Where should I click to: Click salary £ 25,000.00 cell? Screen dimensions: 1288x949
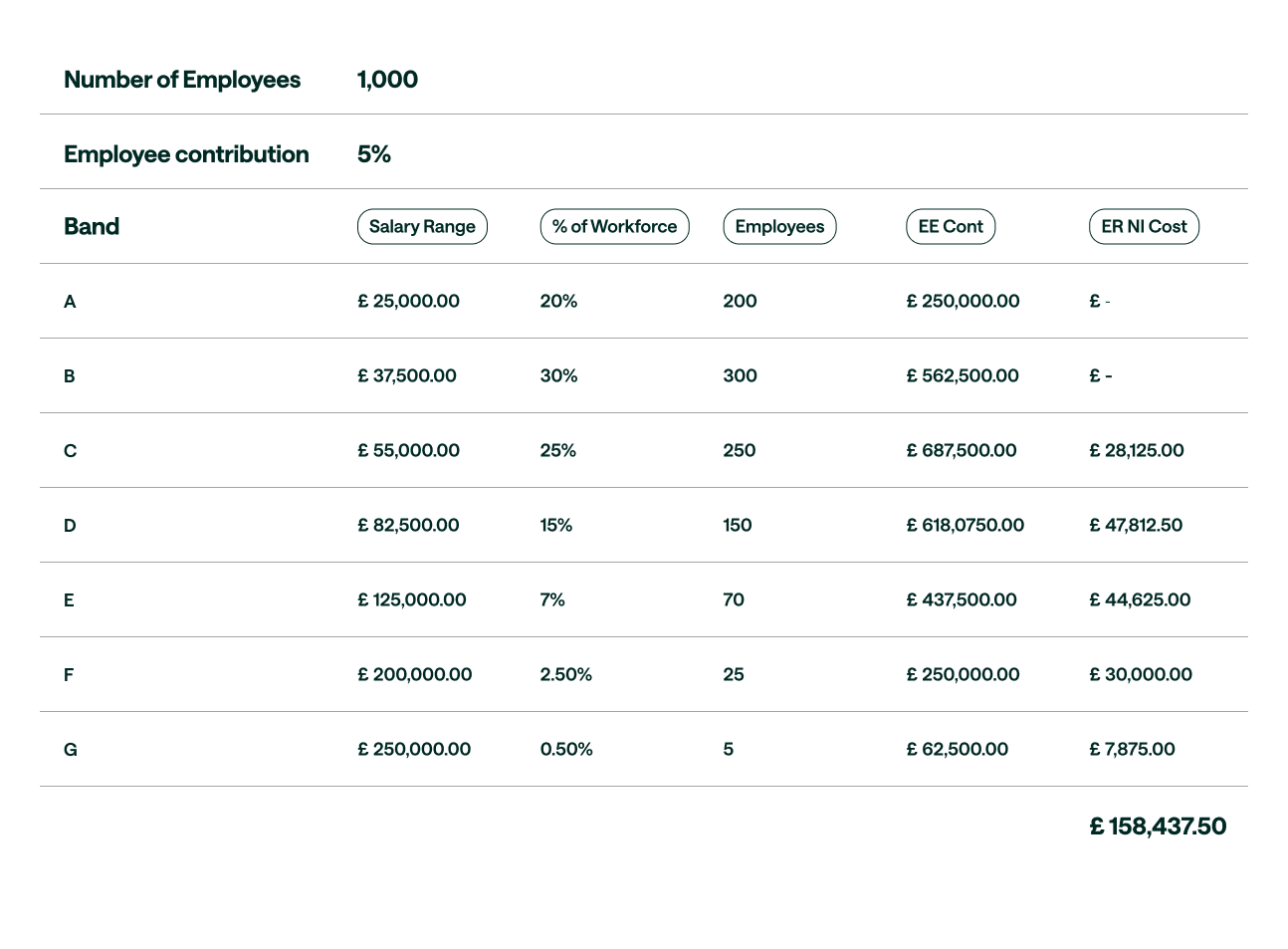point(408,301)
